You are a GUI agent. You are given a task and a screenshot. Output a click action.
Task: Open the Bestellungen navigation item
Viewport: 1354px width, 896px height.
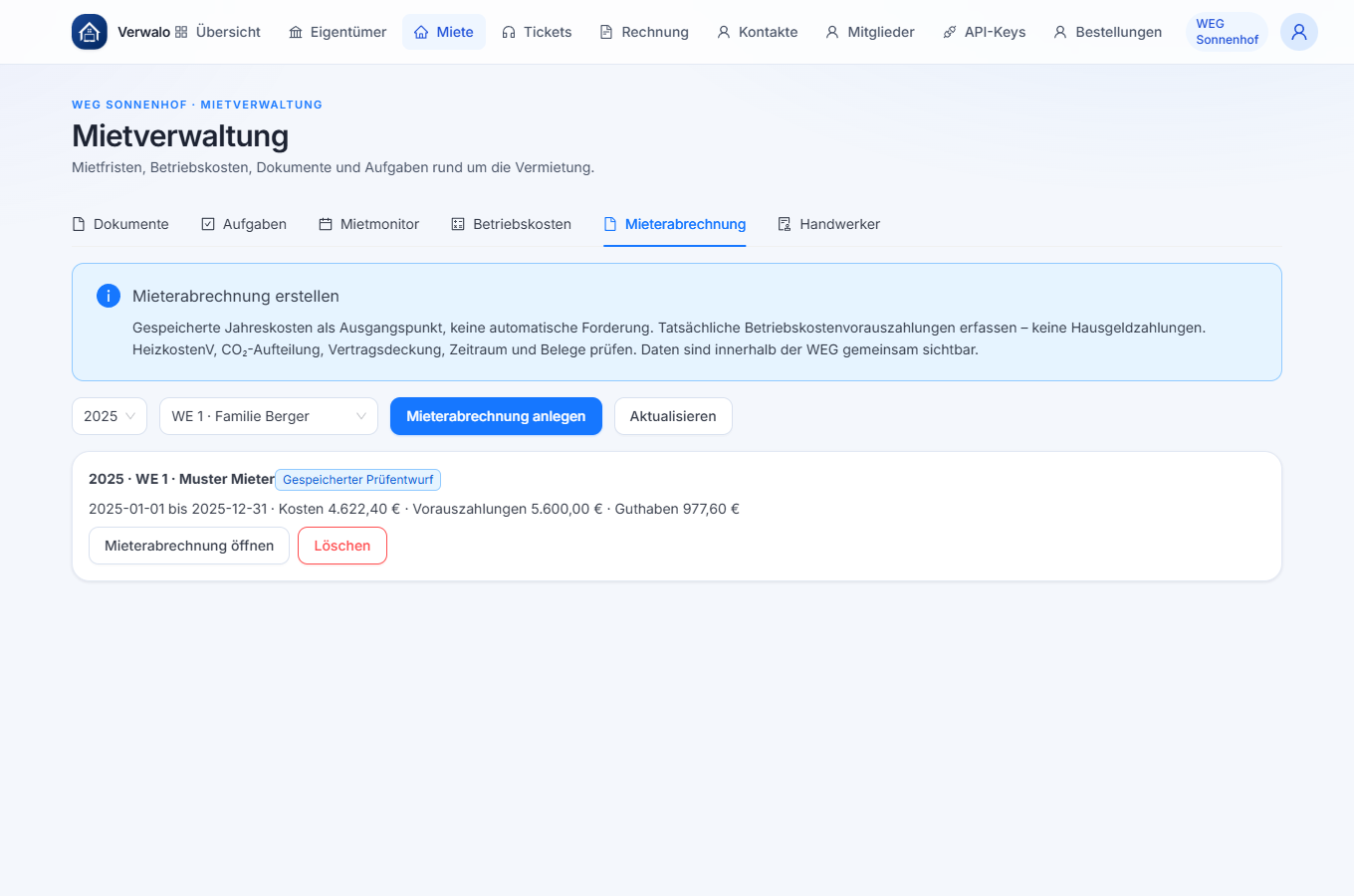(x=1108, y=32)
